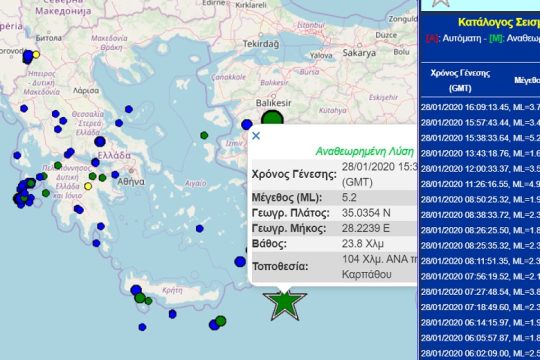Select catalog row 28/01/2020 13:43:18.76
The image size is (540, 360).
click(x=480, y=153)
